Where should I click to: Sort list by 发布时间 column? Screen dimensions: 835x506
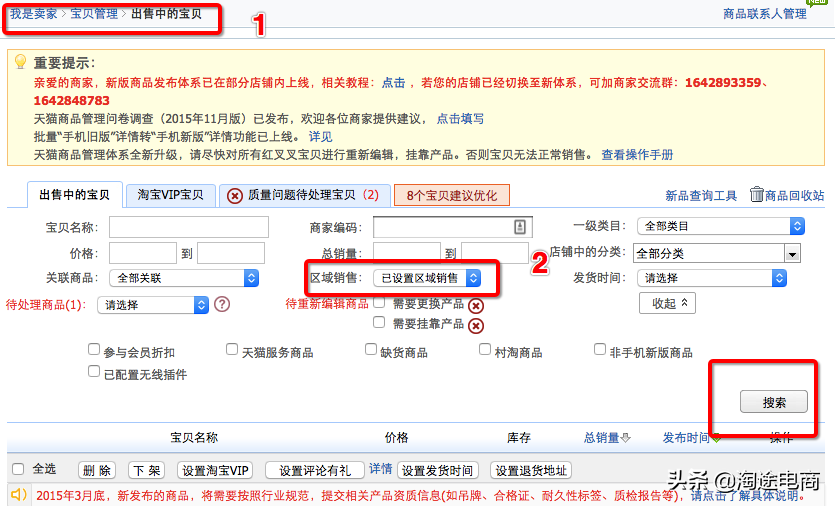pos(686,438)
